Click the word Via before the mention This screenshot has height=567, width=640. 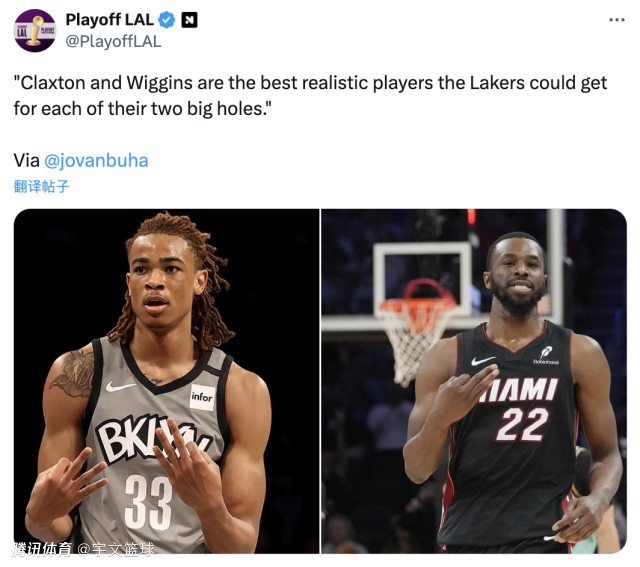(x=27, y=160)
